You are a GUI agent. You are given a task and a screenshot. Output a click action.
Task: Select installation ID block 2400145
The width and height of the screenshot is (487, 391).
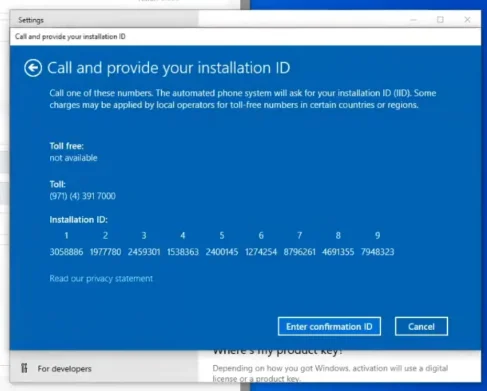222,252
